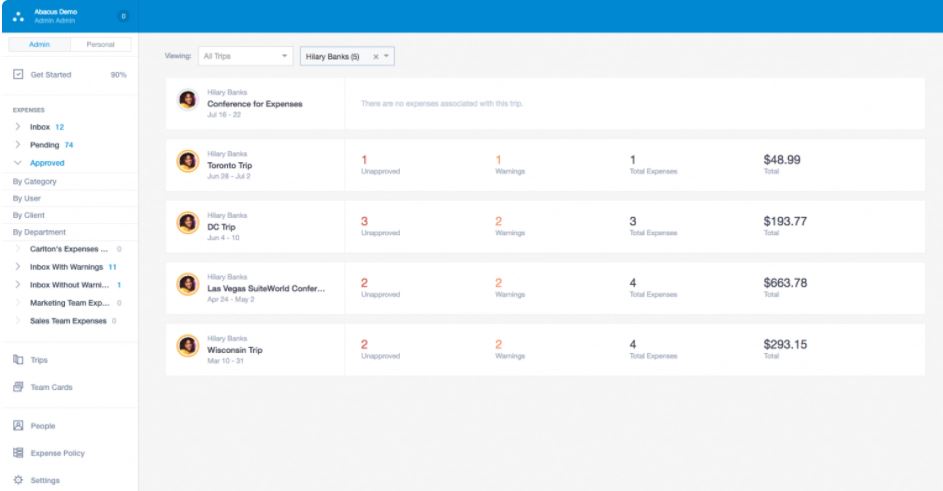Click the Settings gear icon

pos(18,480)
